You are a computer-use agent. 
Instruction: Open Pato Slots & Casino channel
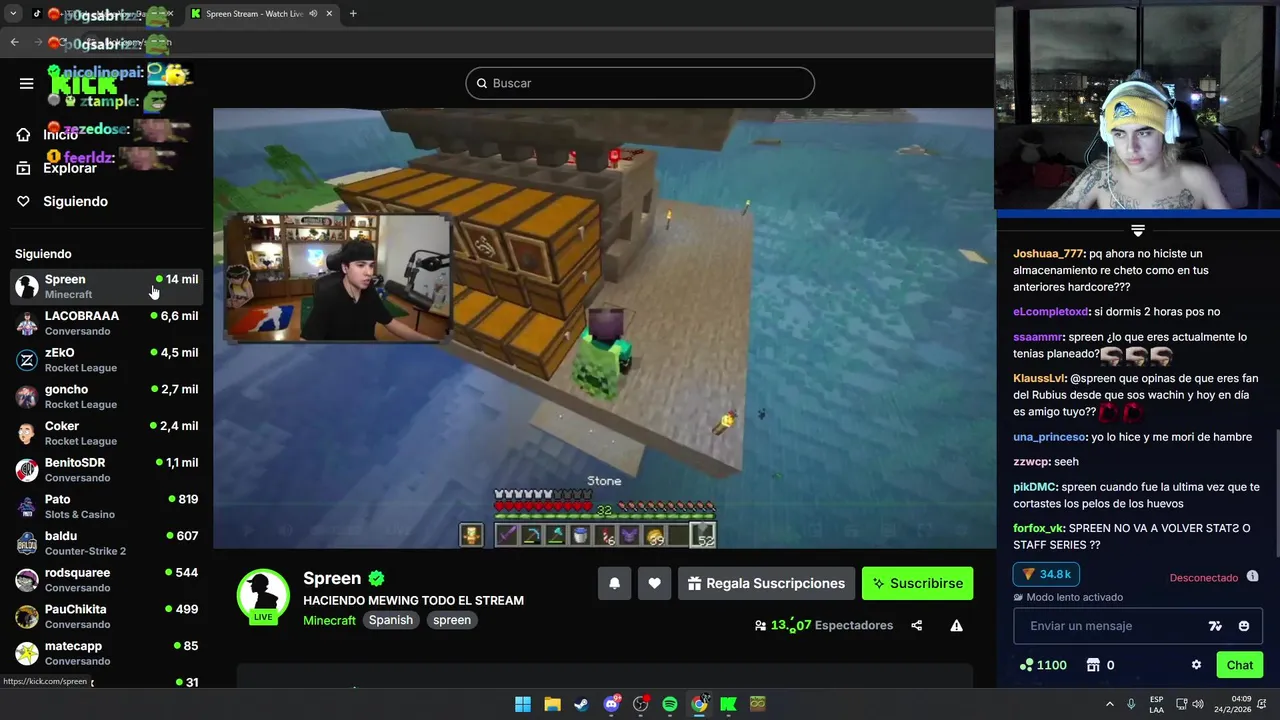click(107, 506)
